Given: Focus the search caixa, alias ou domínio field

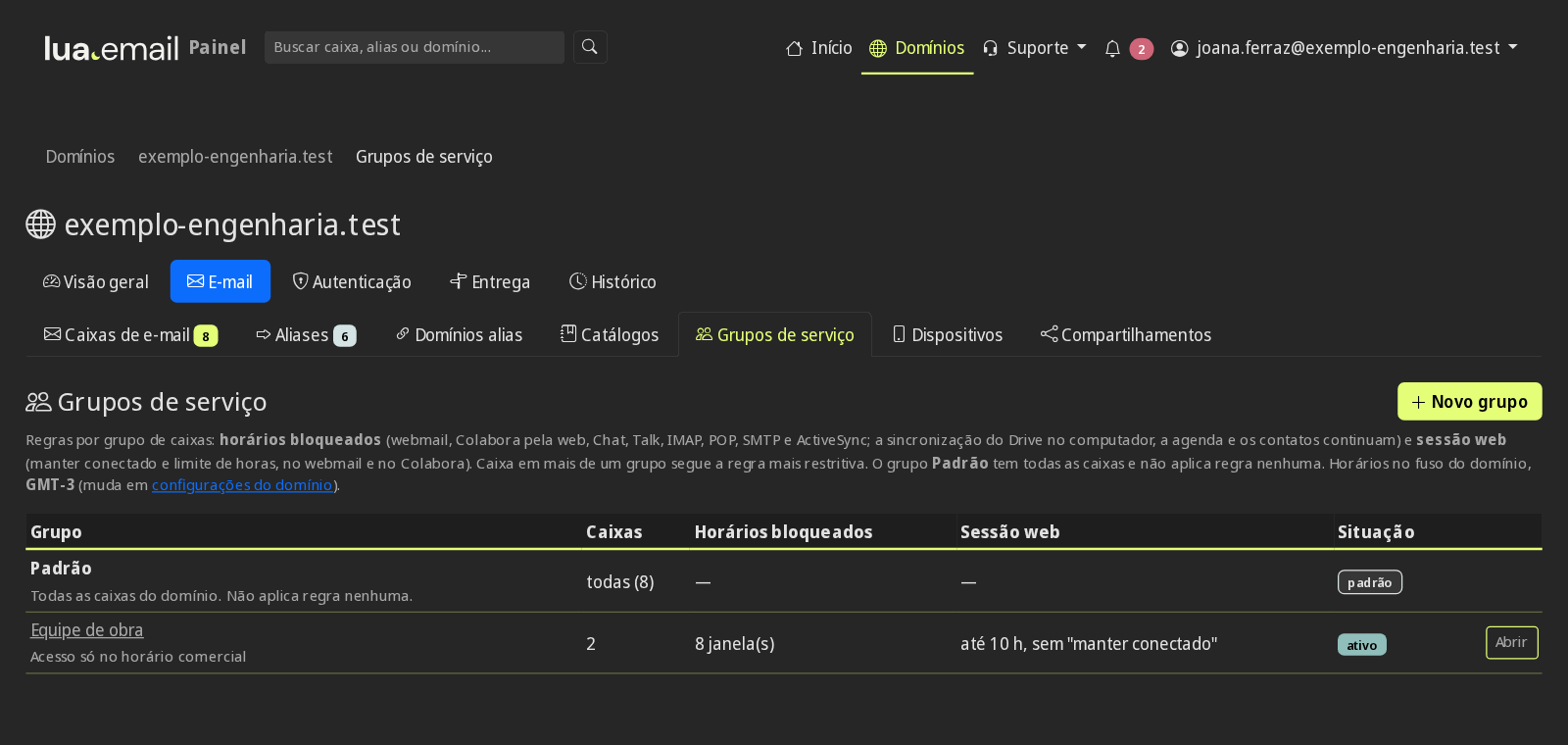Looking at the screenshot, I should [415, 47].
